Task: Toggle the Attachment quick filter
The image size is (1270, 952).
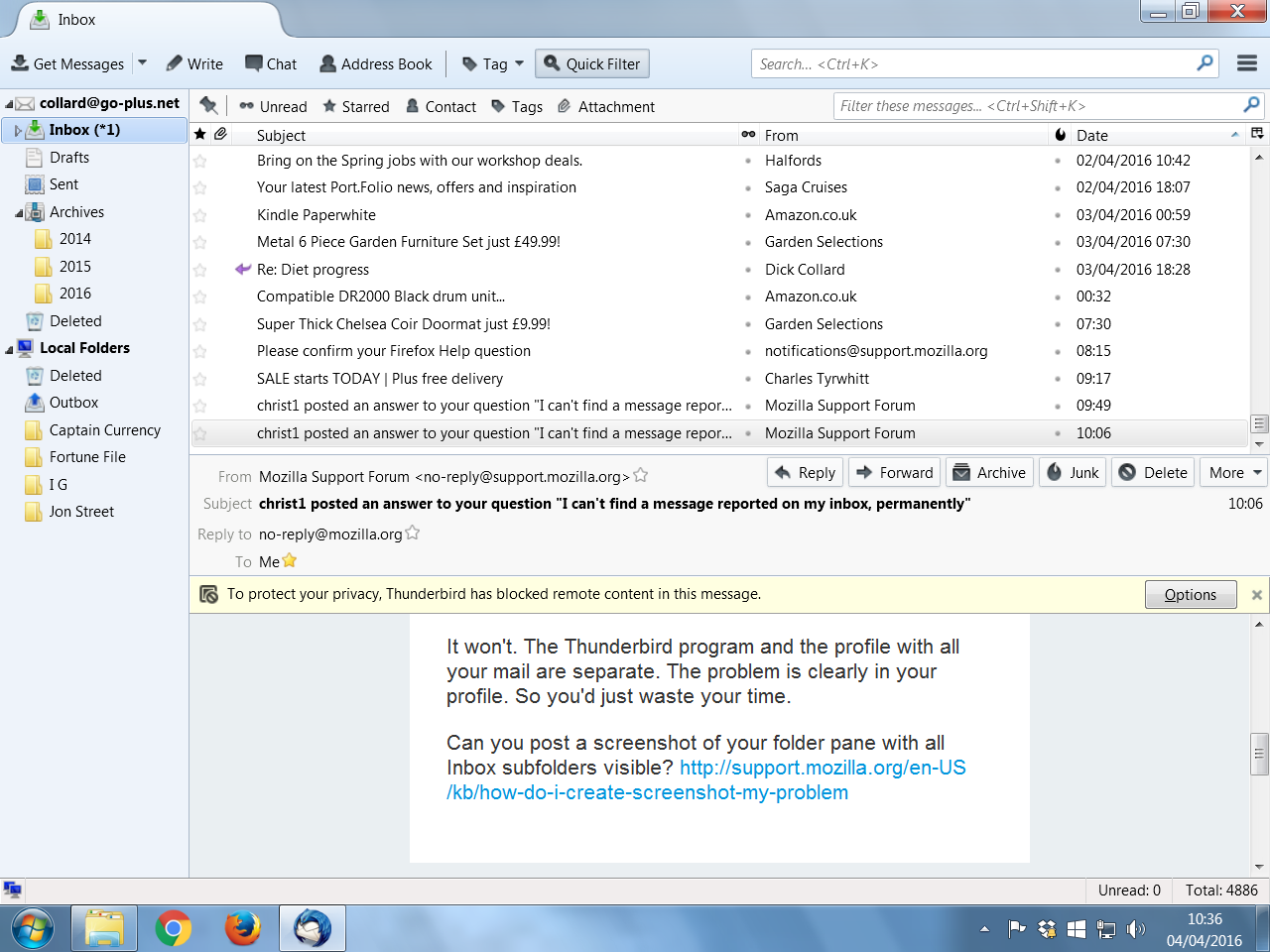Action: (x=606, y=106)
